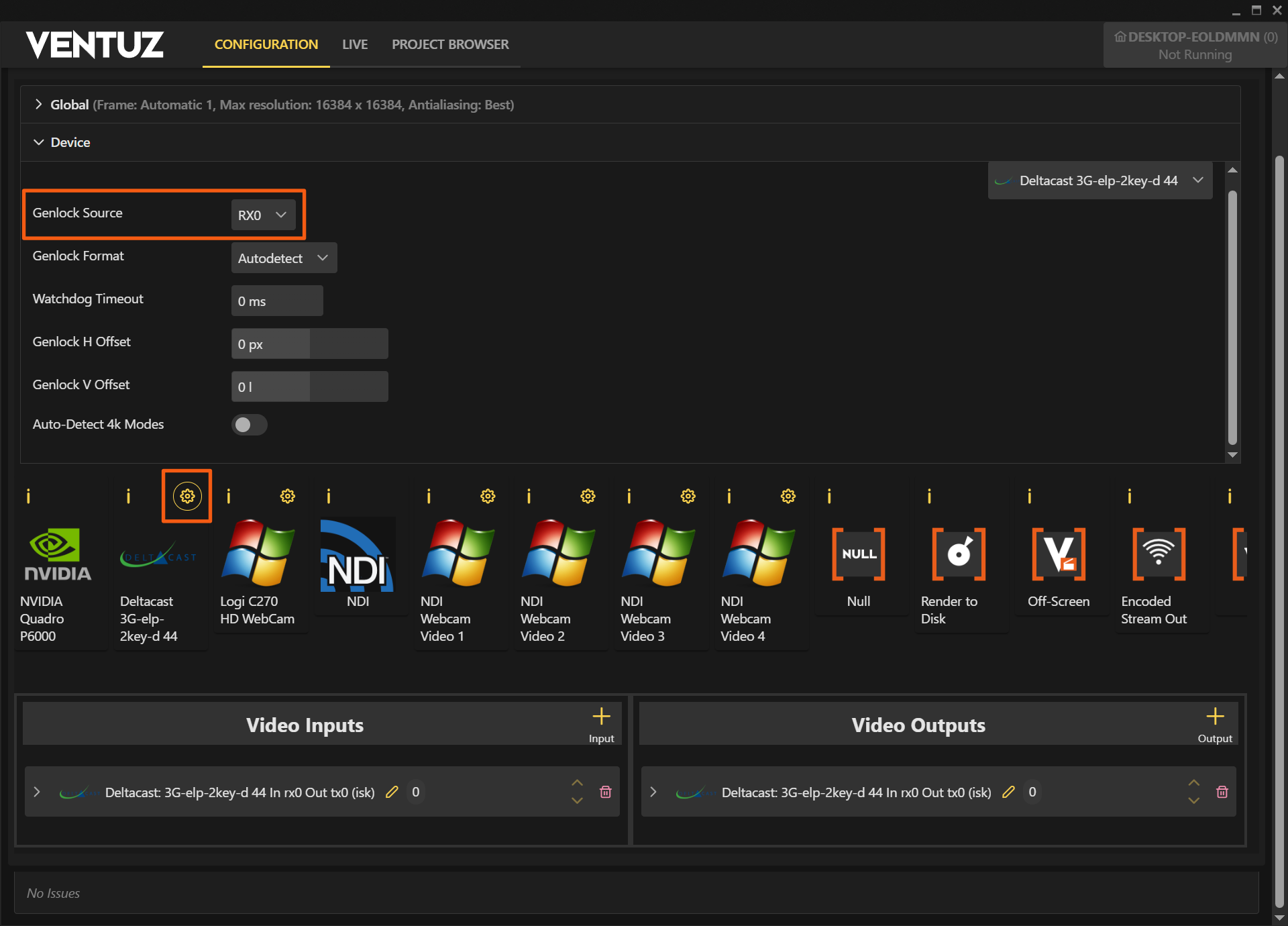Screen dimensions: 1288x926
Task: Expand the Global settings section
Action: click(39, 104)
